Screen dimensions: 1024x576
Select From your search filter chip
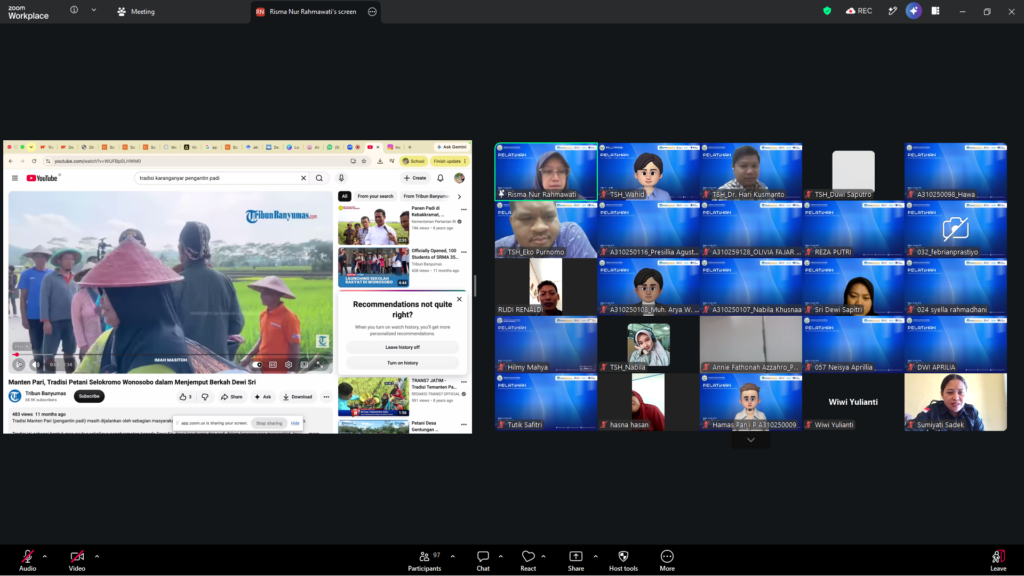point(376,196)
